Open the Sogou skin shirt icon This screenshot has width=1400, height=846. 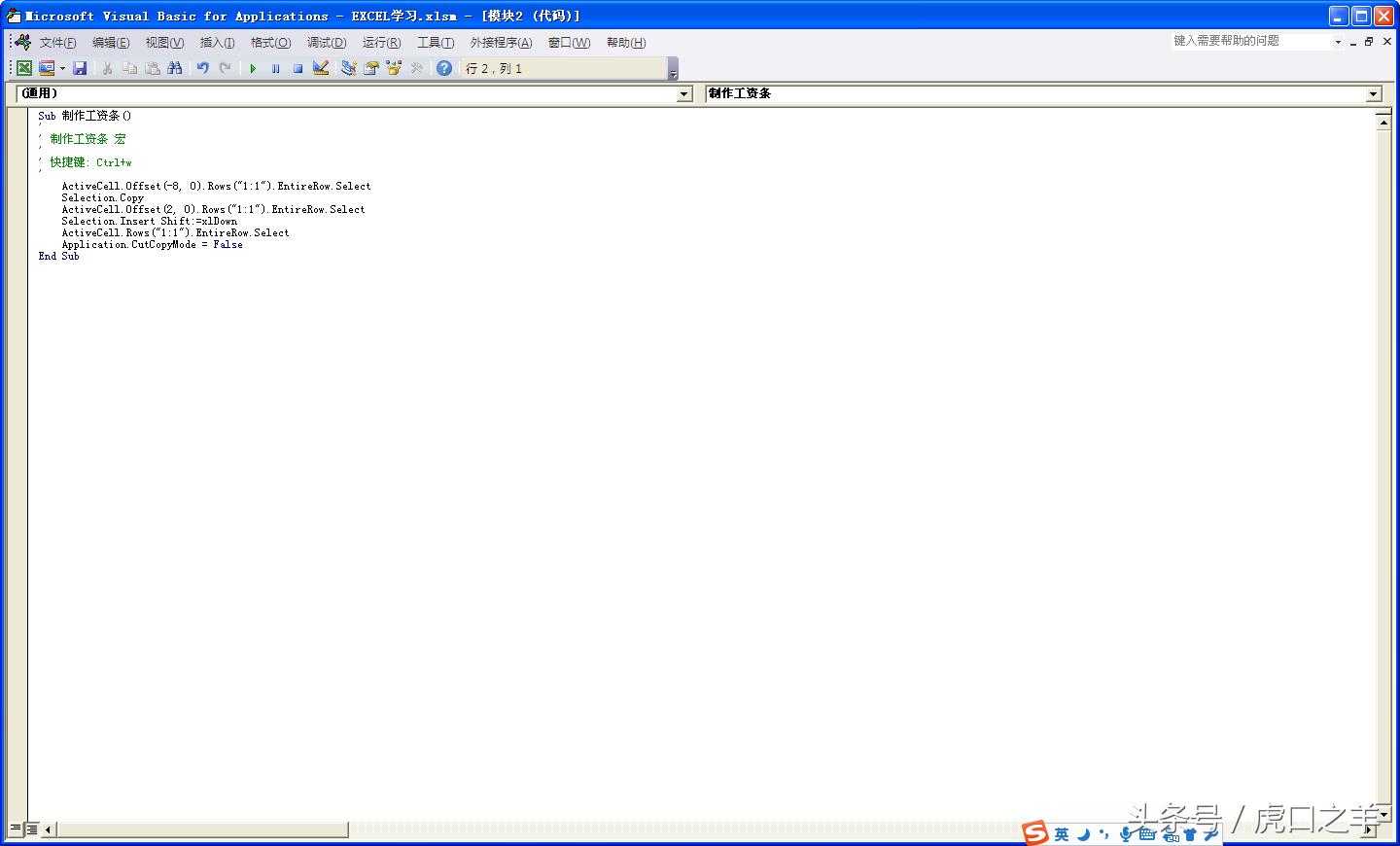[x=1190, y=834]
